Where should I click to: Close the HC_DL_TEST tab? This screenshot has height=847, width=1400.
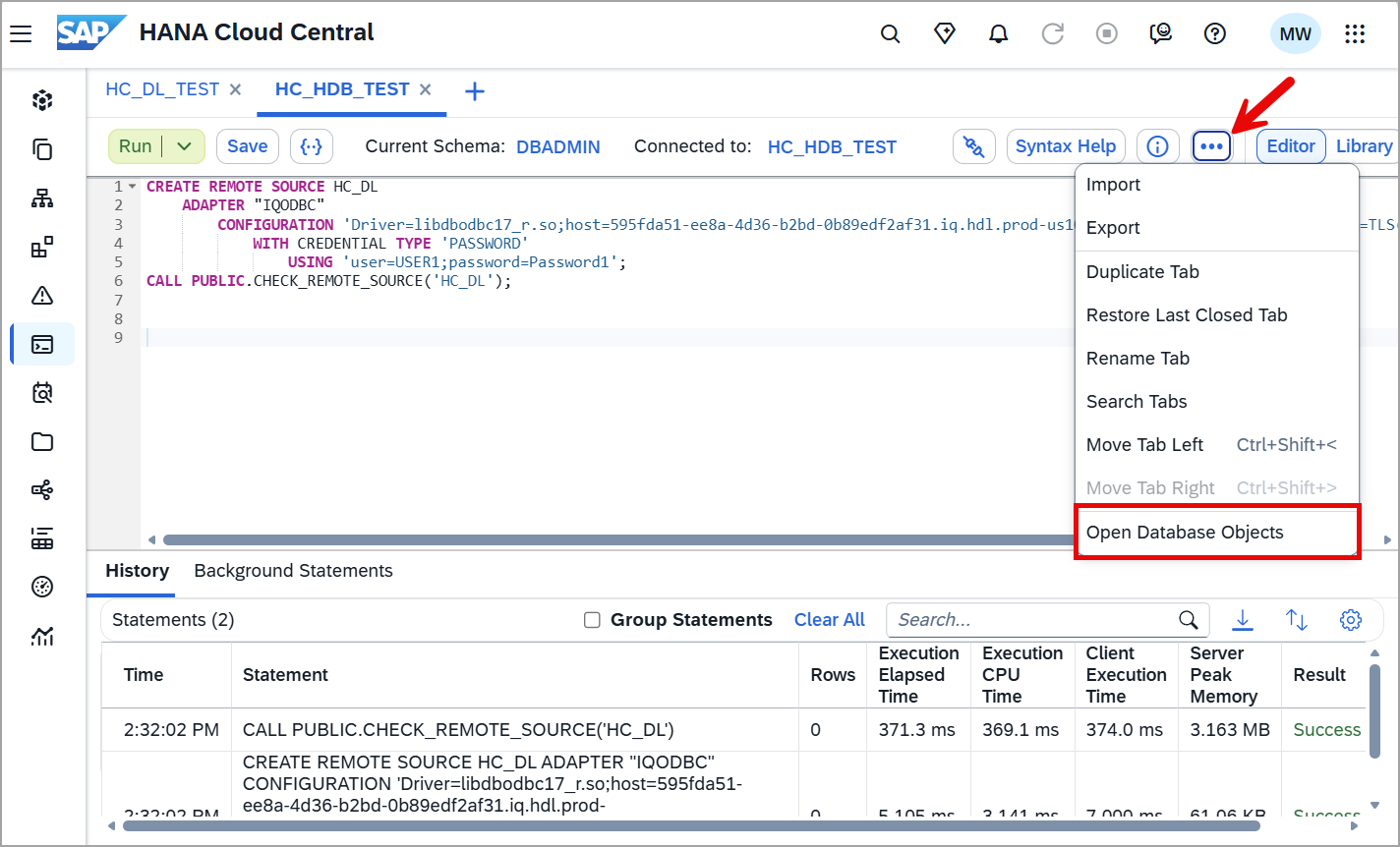[235, 89]
